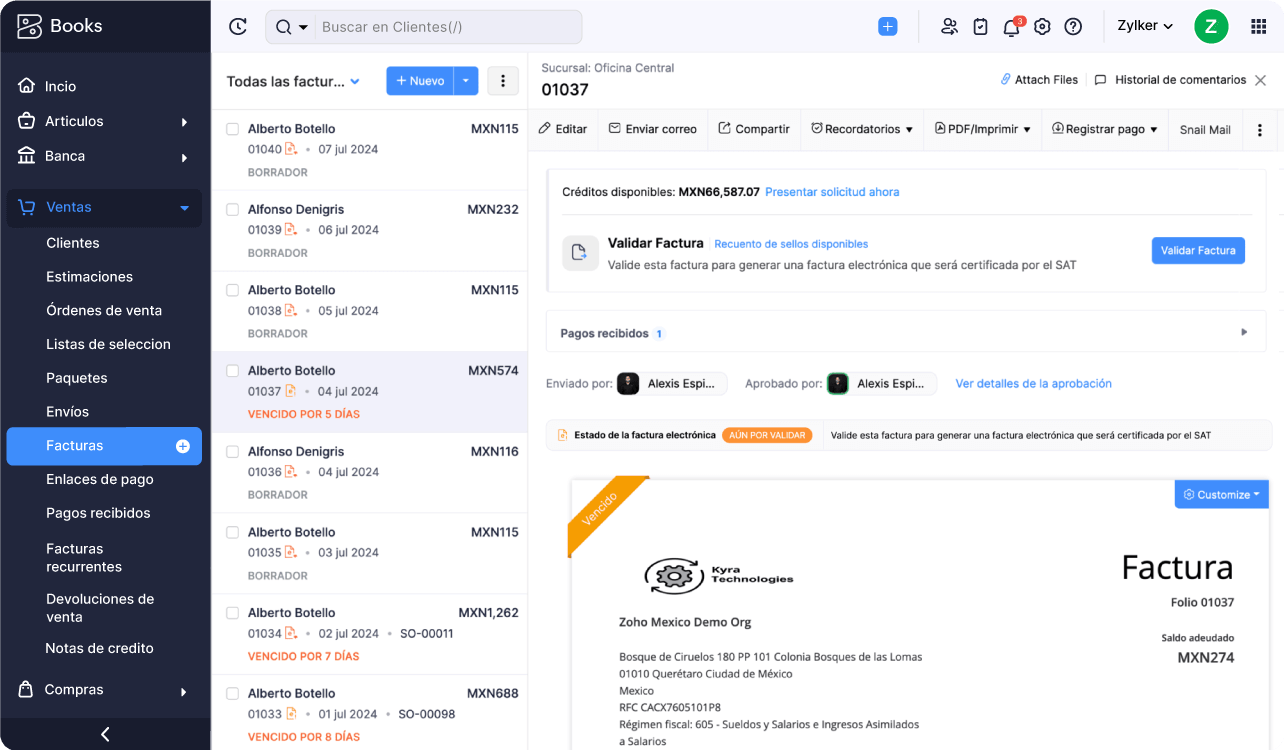Click the plus icon on Facturas
This screenshot has height=750, width=1284.
(183, 446)
